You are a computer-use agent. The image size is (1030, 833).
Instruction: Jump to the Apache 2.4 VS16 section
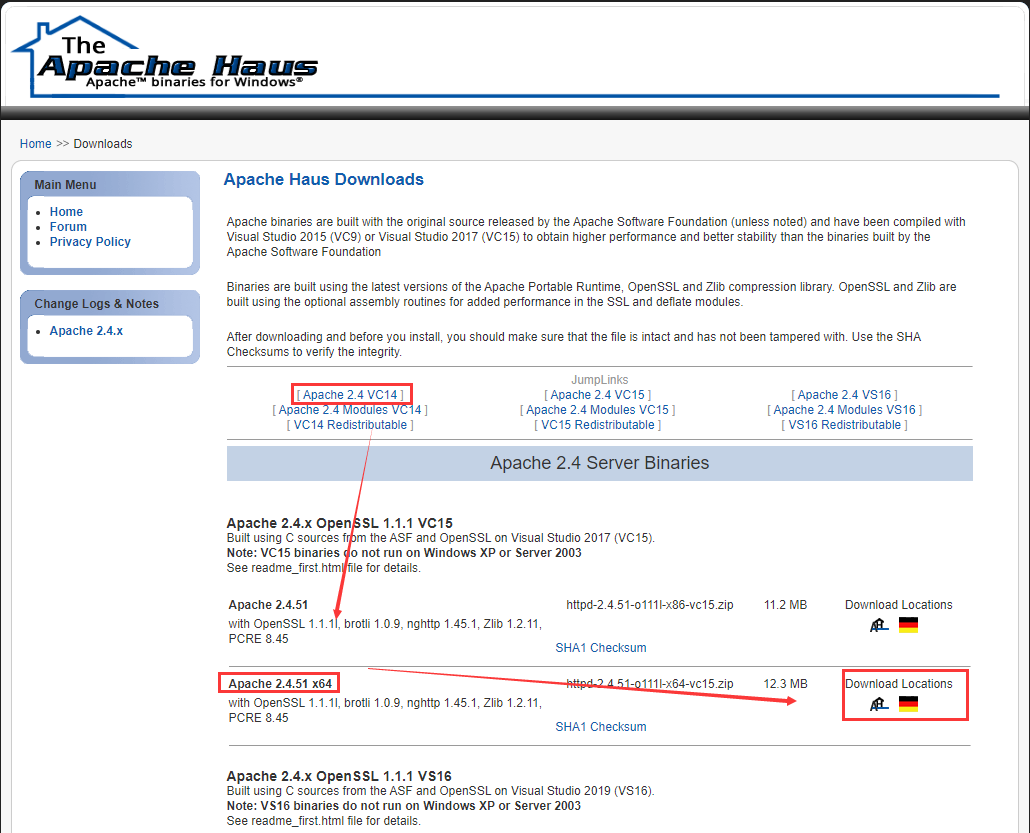pyautogui.click(x=845, y=395)
